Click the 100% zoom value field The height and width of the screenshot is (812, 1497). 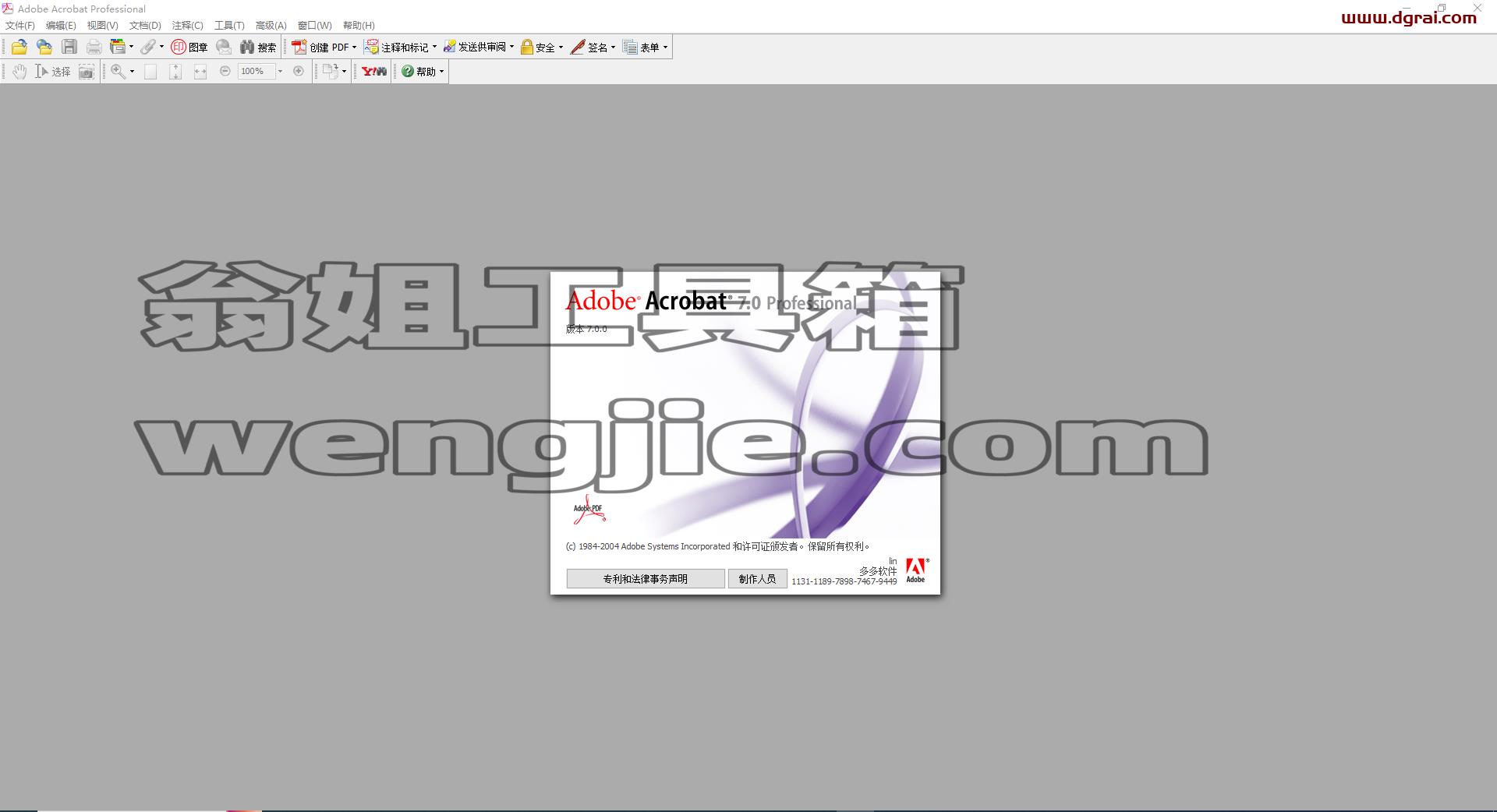coord(256,72)
